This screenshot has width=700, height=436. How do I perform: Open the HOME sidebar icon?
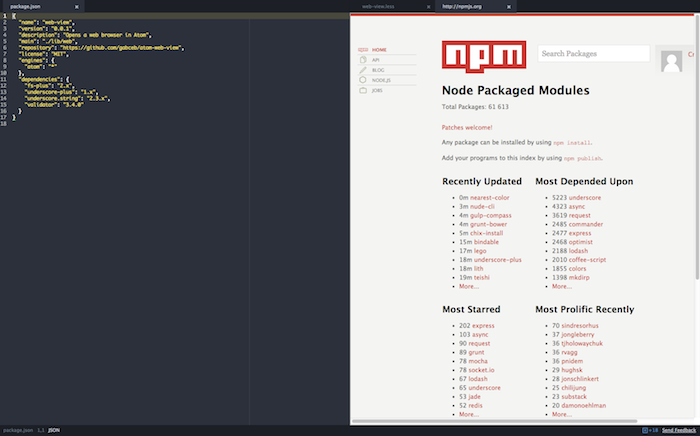point(363,50)
